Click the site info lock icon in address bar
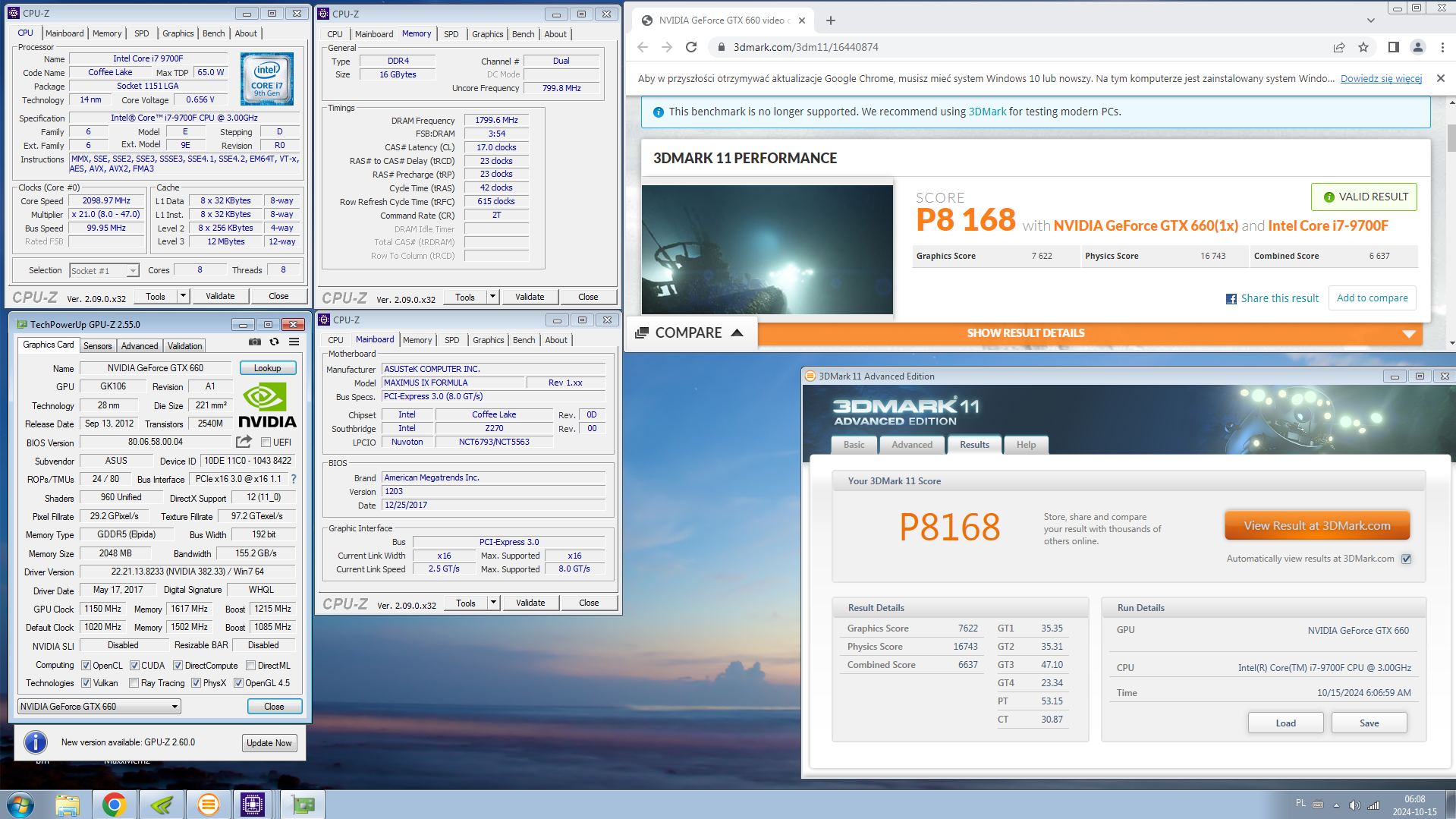The width and height of the screenshot is (1456, 819). [x=721, y=47]
